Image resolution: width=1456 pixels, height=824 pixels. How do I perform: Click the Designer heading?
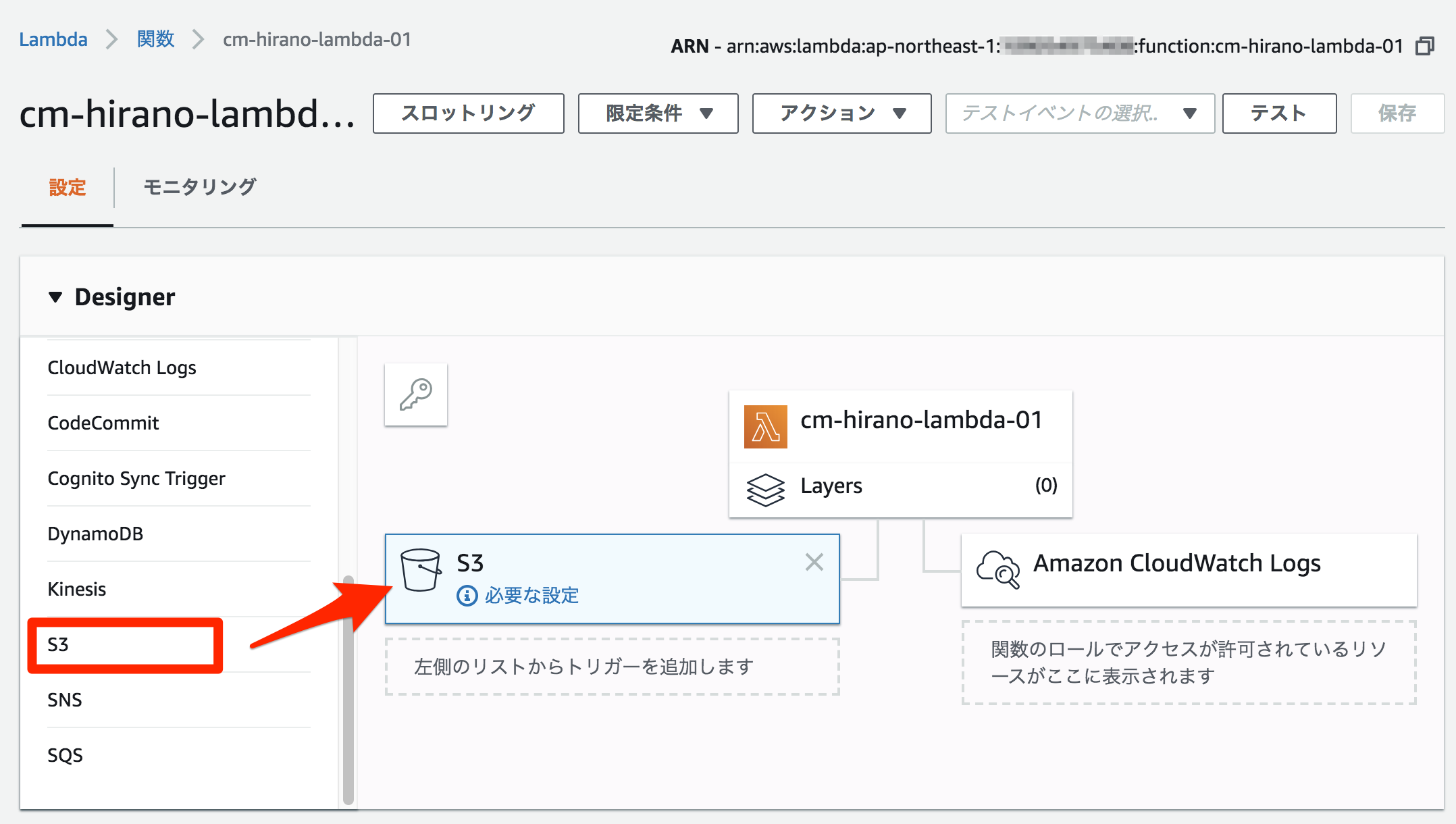tap(125, 297)
